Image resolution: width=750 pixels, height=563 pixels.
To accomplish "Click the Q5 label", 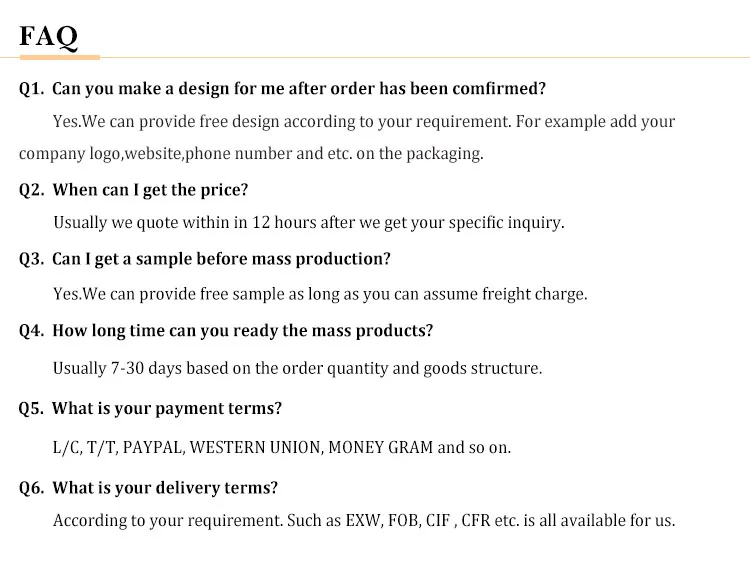I will click(x=31, y=409).
